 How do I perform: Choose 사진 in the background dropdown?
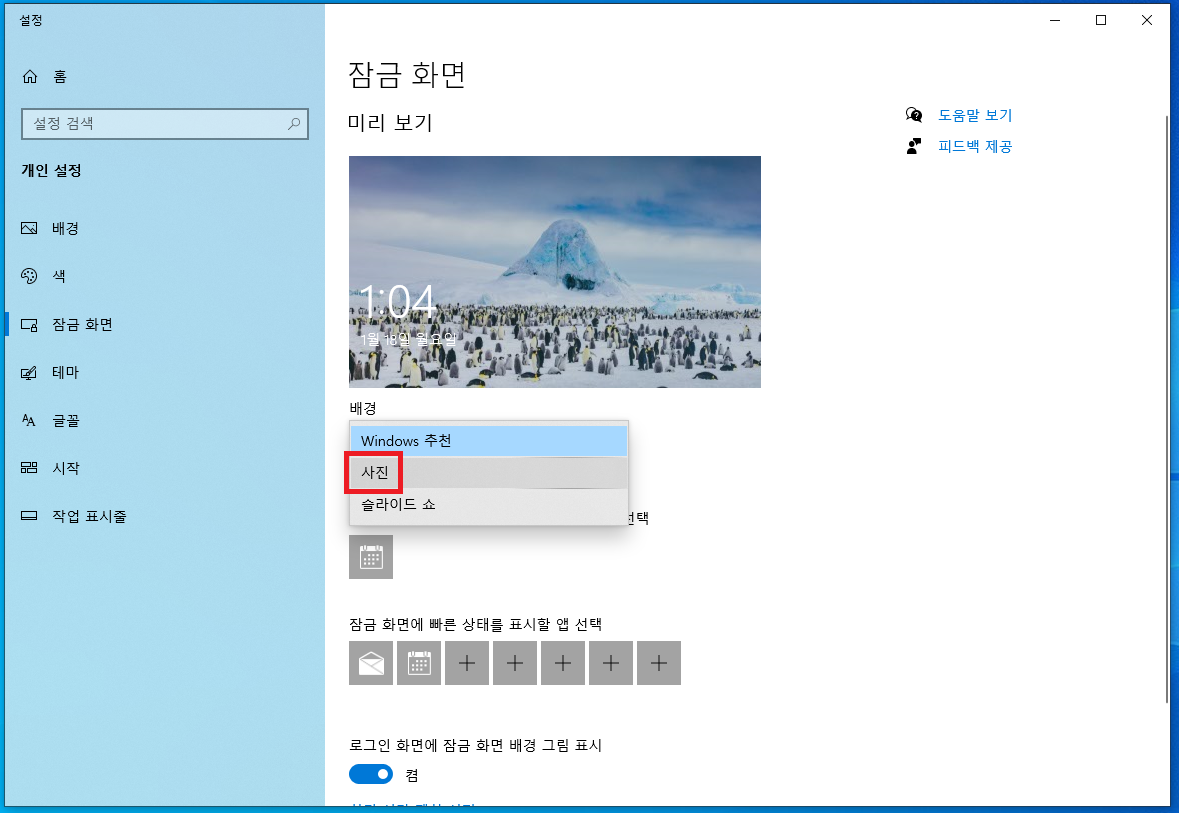[x=489, y=472]
